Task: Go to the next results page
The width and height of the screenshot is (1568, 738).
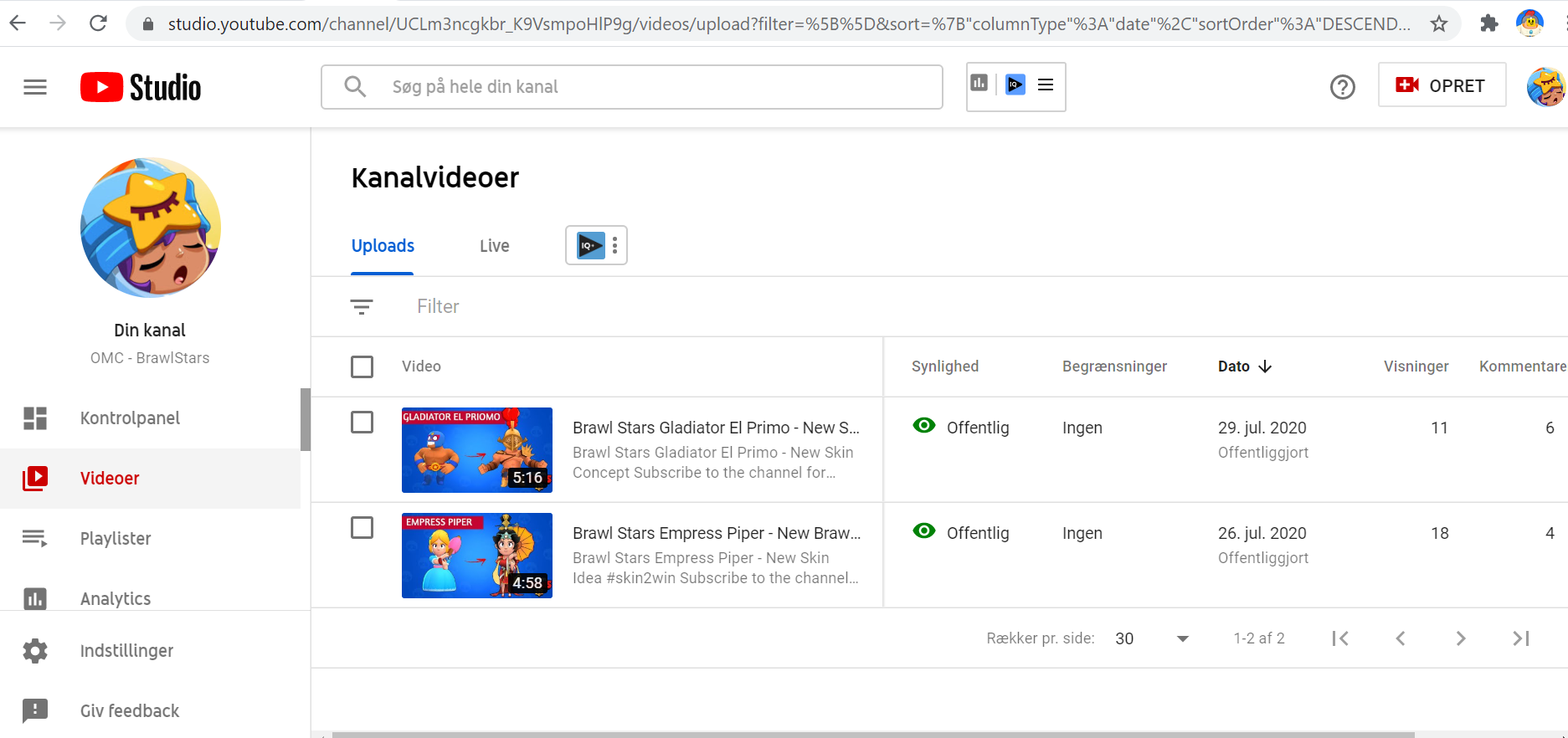Action: pos(1461,638)
